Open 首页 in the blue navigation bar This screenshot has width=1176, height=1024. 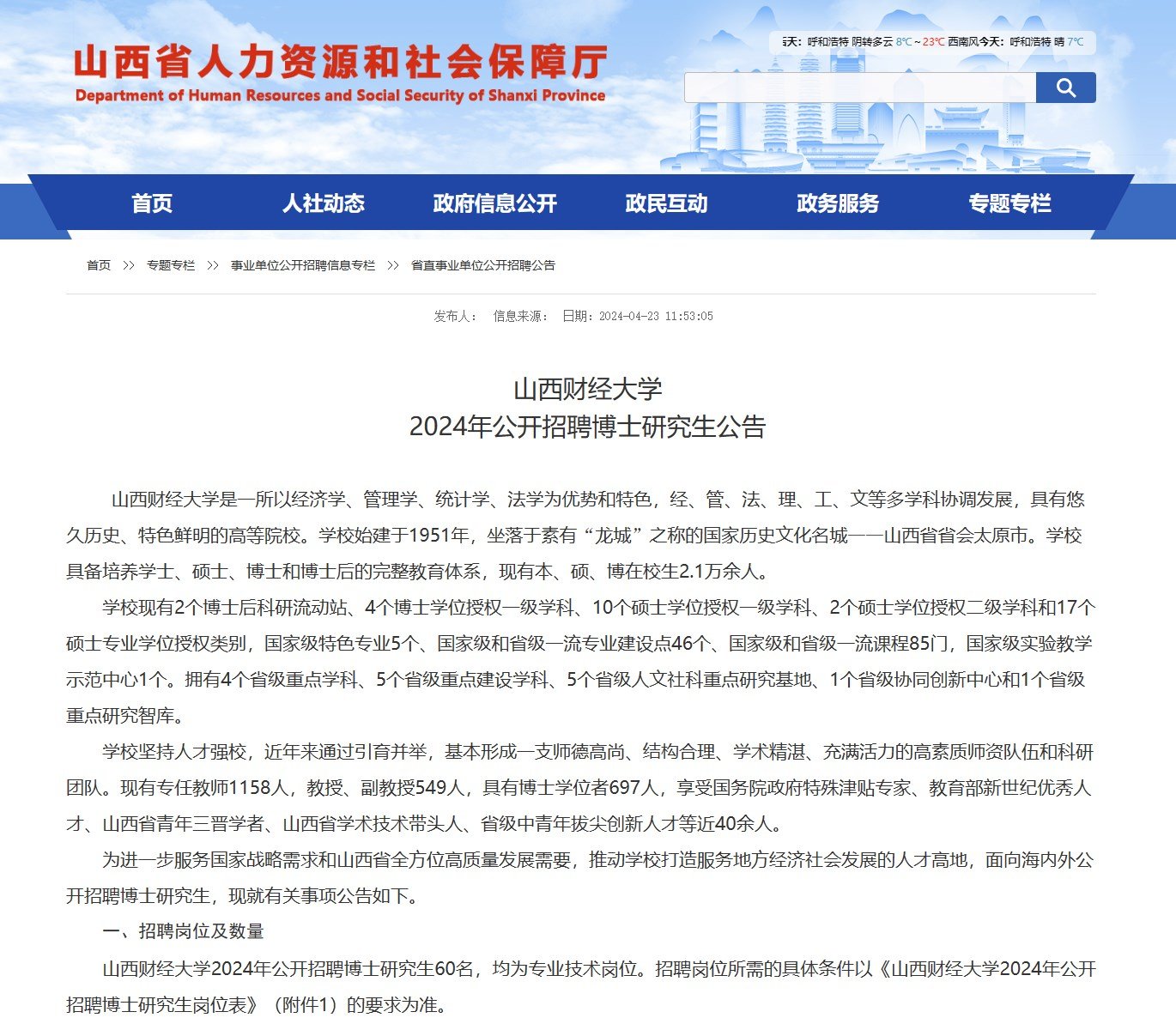tap(152, 203)
